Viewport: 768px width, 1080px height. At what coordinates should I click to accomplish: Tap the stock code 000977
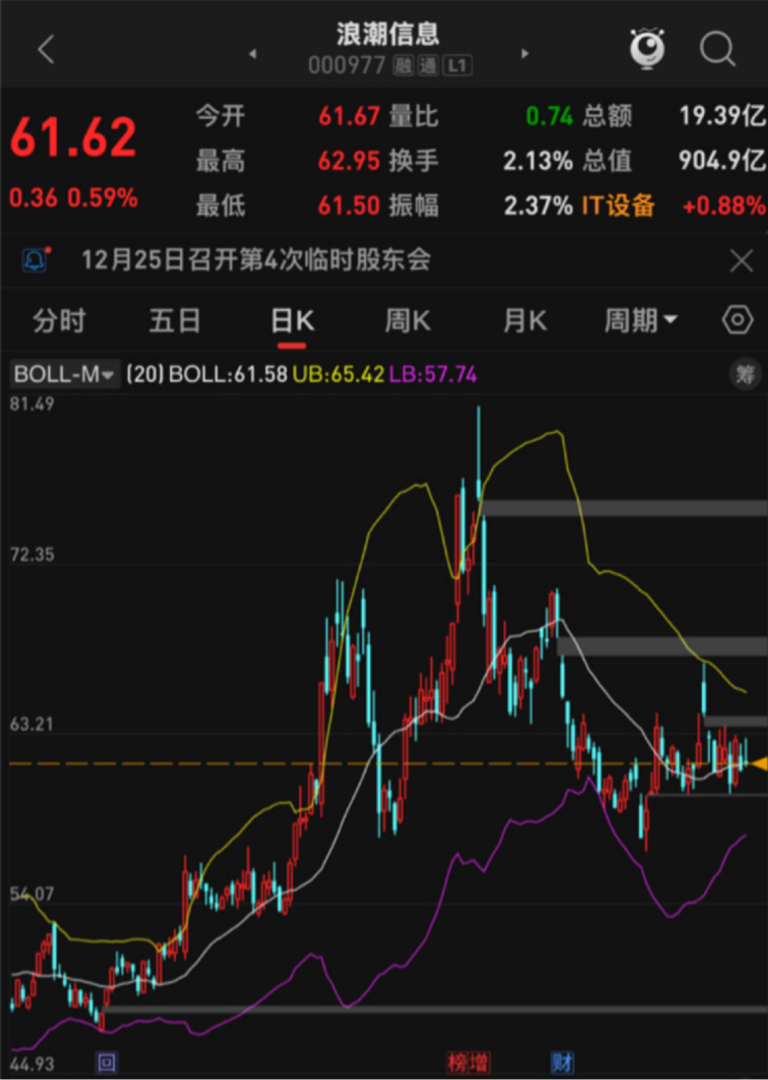click(x=346, y=66)
